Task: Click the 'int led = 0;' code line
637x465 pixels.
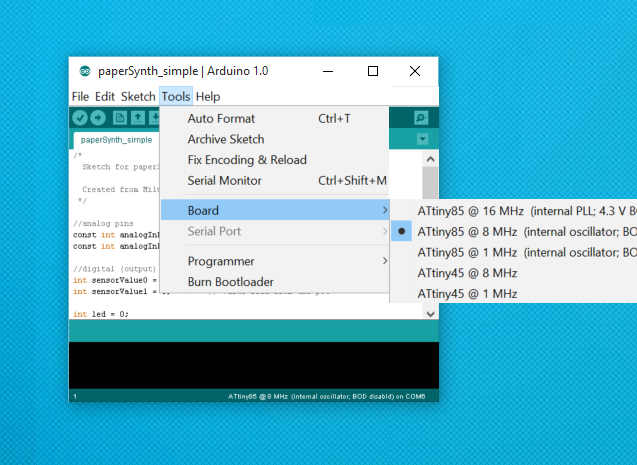Action: point(101,314)
